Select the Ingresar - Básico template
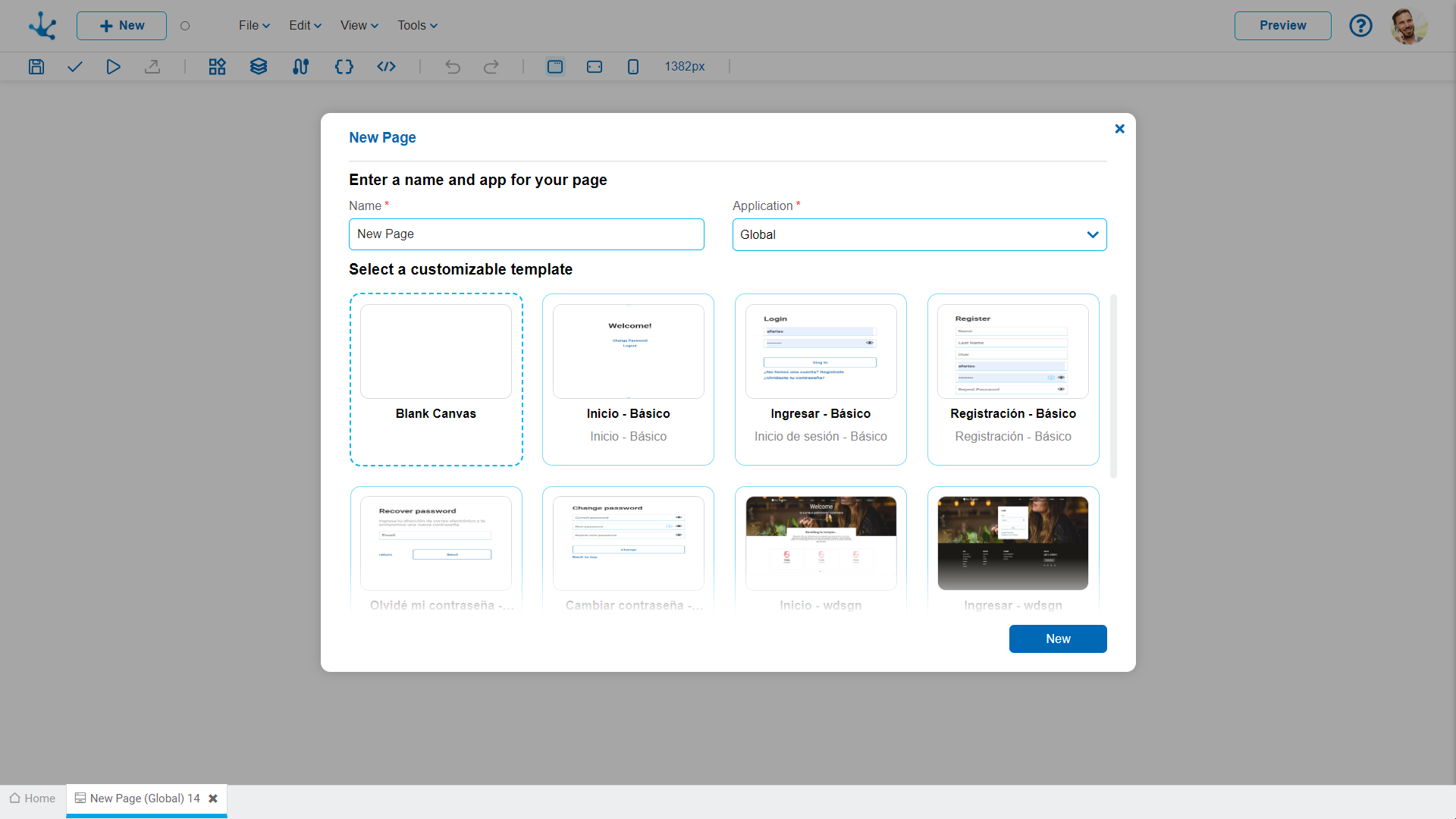 (821, 380)
